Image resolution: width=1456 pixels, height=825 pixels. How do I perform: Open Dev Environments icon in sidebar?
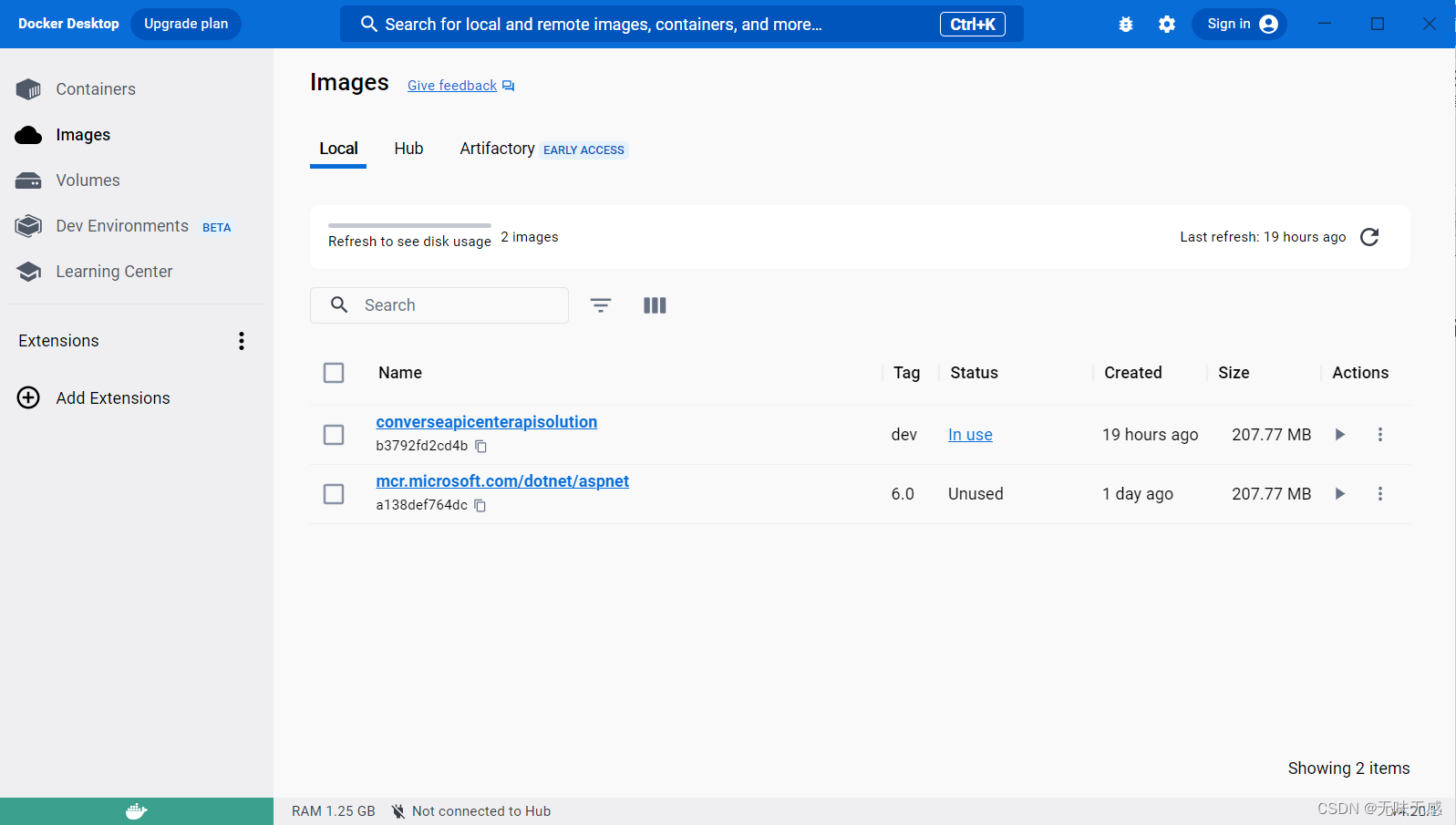coord(29,226)
